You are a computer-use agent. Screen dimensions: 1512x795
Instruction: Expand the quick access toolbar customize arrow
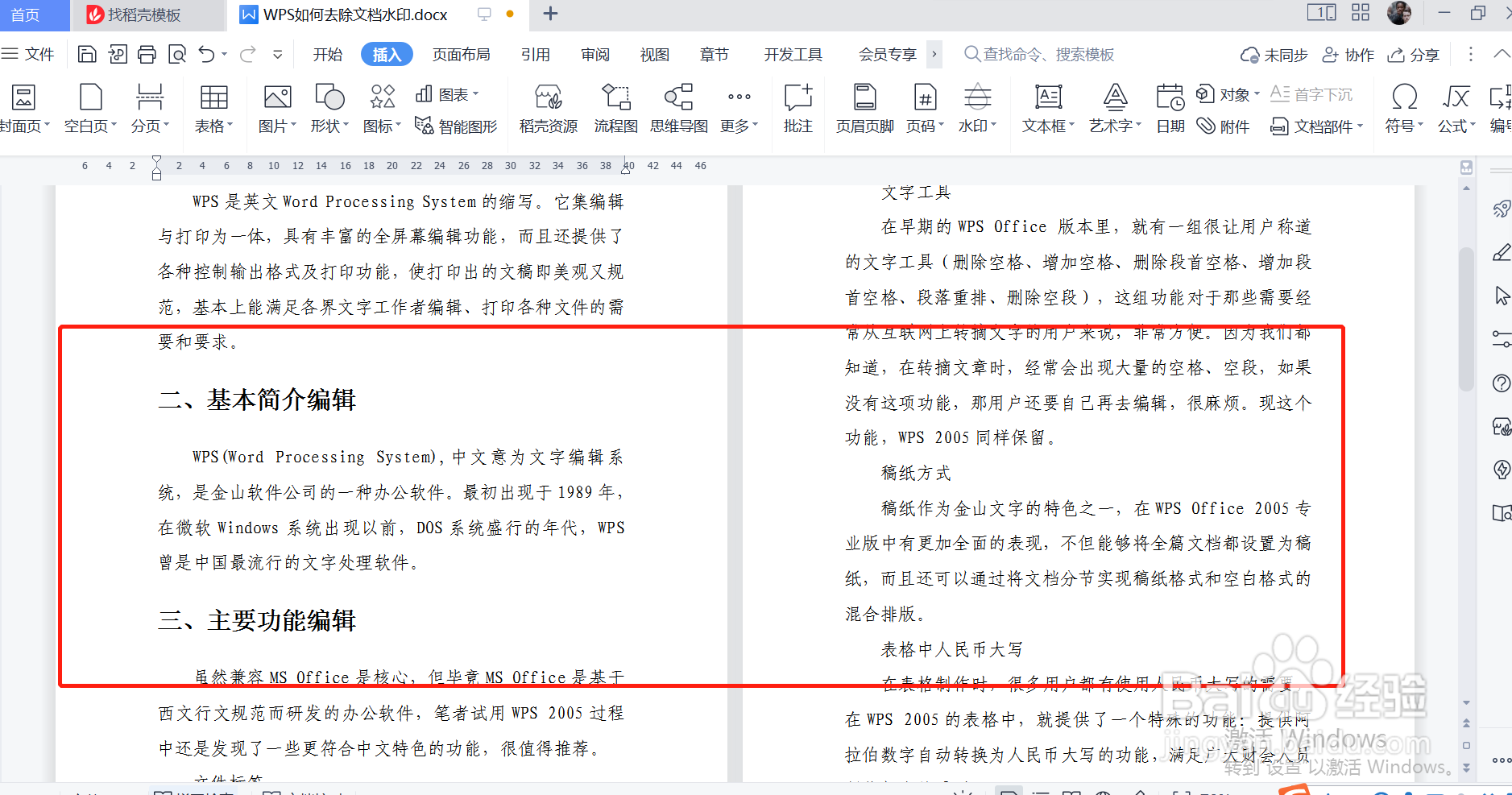(x=277, y=54)
